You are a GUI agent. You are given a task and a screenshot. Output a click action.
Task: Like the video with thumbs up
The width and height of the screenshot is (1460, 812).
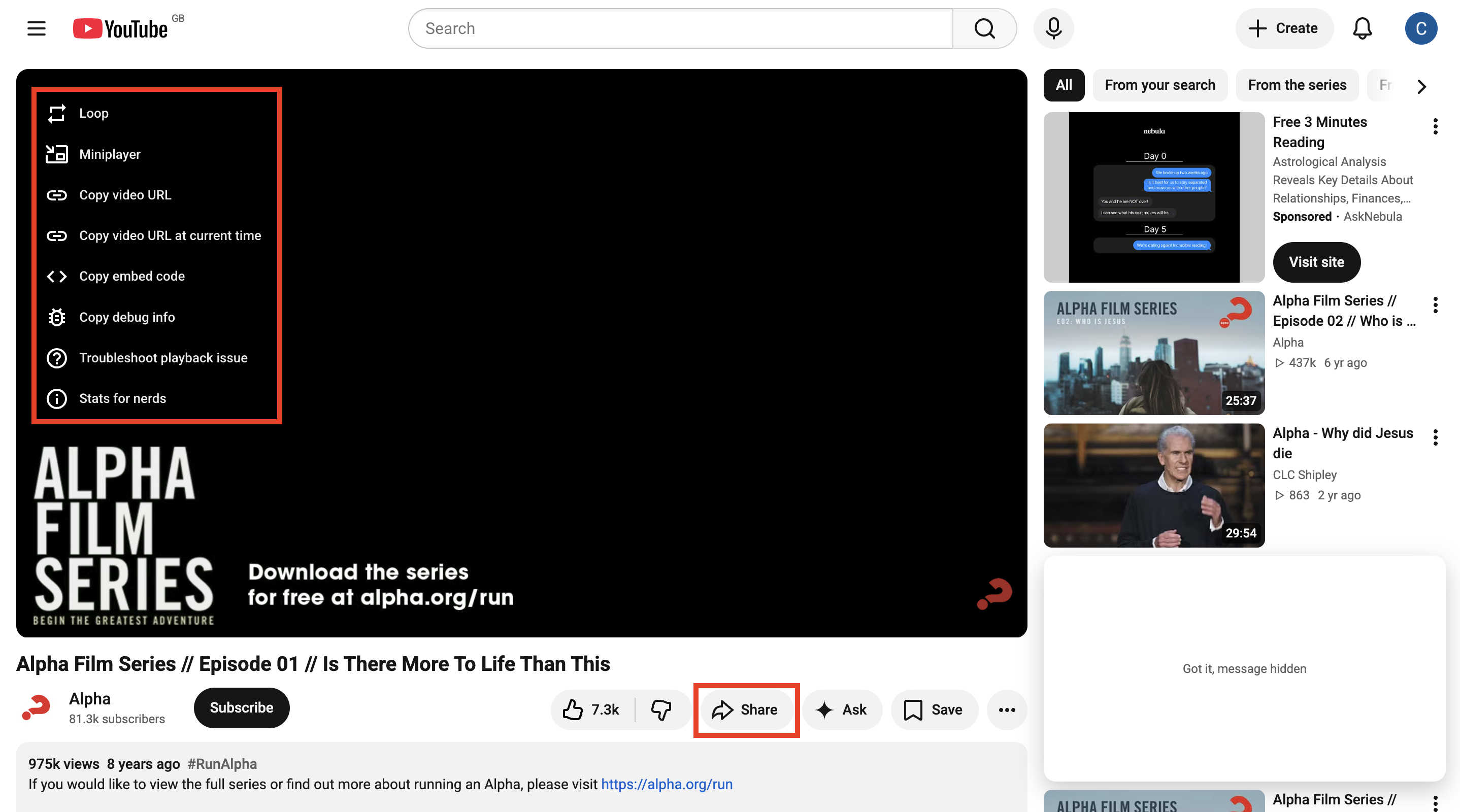click(x=592, y=709)
